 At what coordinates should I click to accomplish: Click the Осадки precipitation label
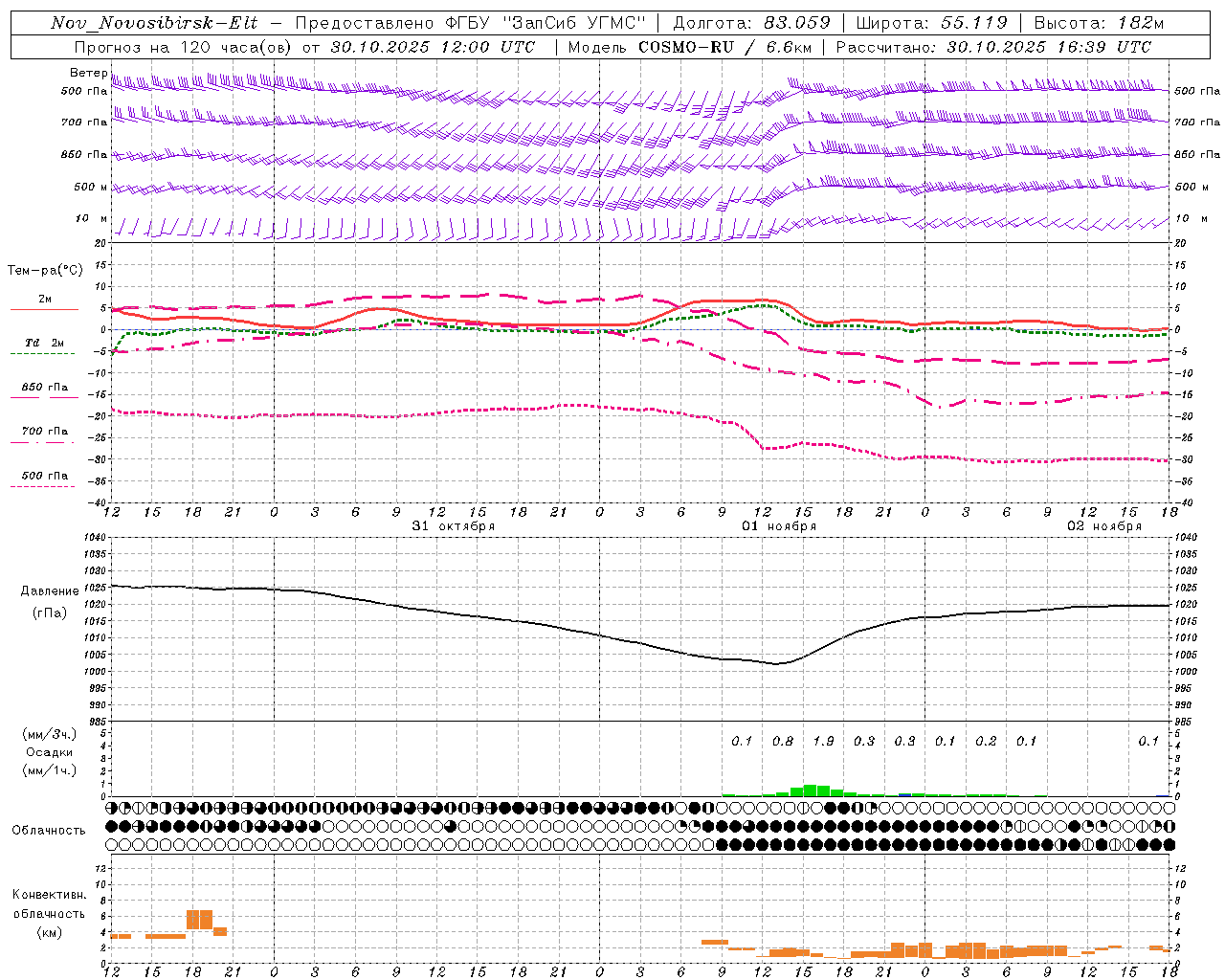50,752
